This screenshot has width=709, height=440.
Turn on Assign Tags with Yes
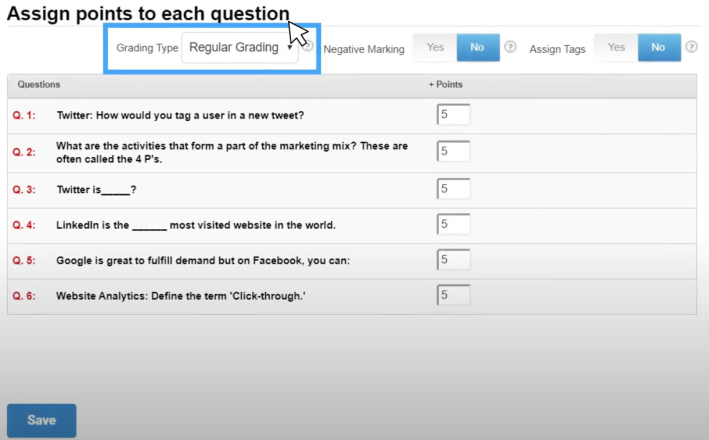pyautogui.click(x=616, y=47)
